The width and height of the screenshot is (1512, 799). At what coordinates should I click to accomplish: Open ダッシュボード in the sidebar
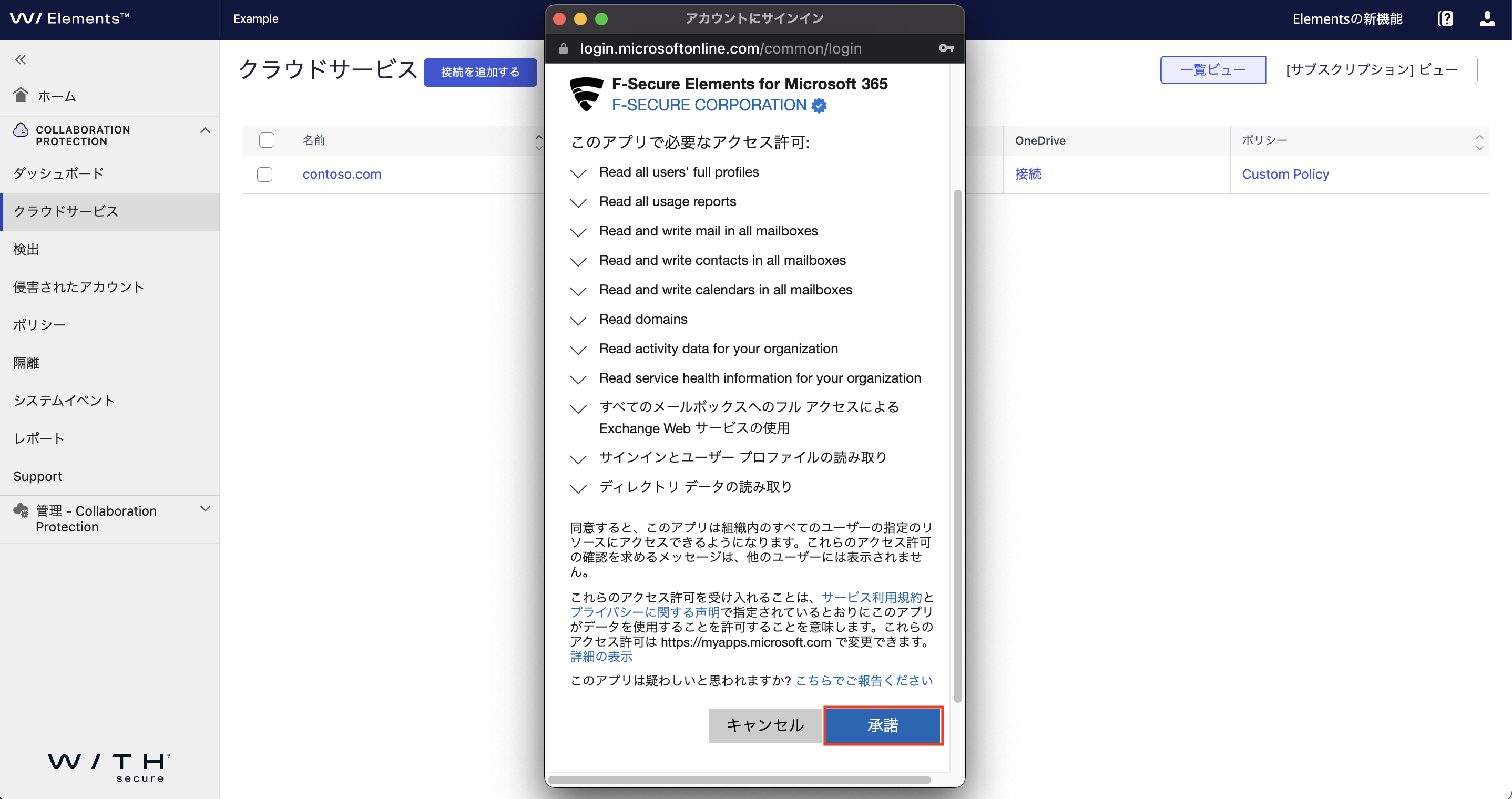pos(59,173)
